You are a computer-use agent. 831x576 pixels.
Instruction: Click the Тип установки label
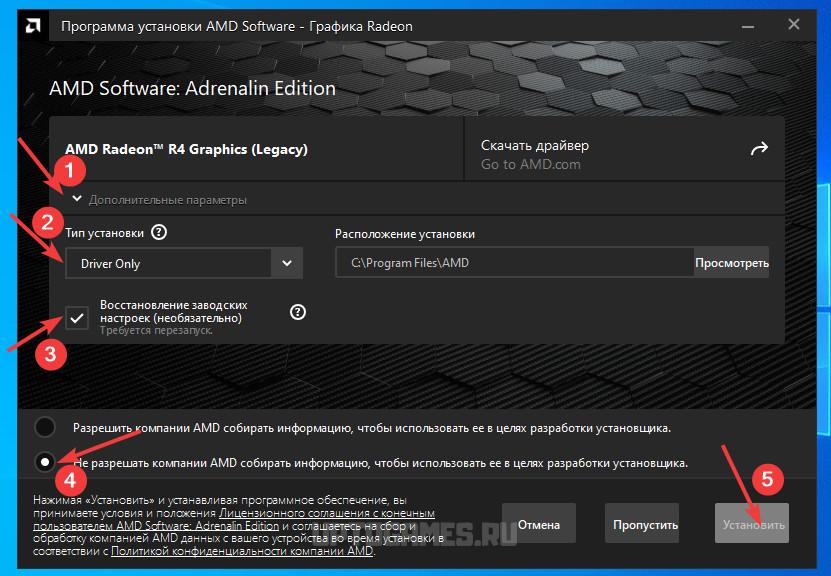104,233
